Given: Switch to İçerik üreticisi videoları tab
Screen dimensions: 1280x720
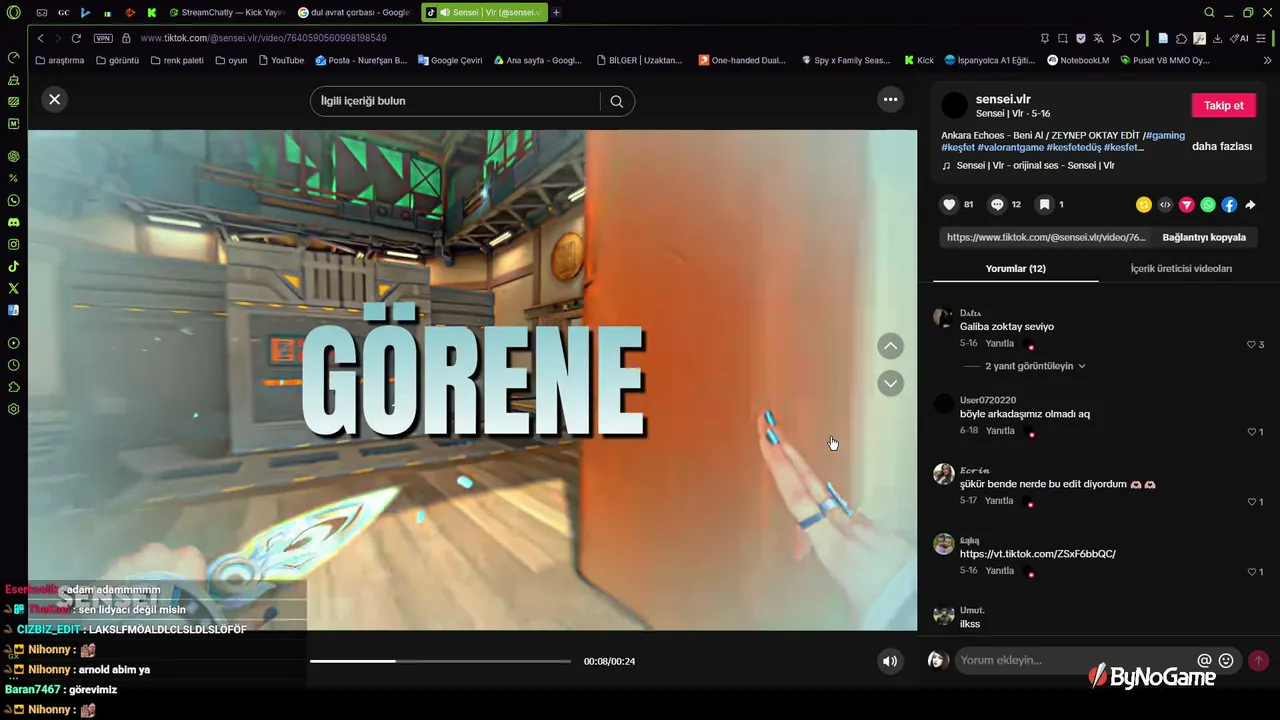Looking at the screenshot, I should pyautogui.click(x=1181, y=269).
